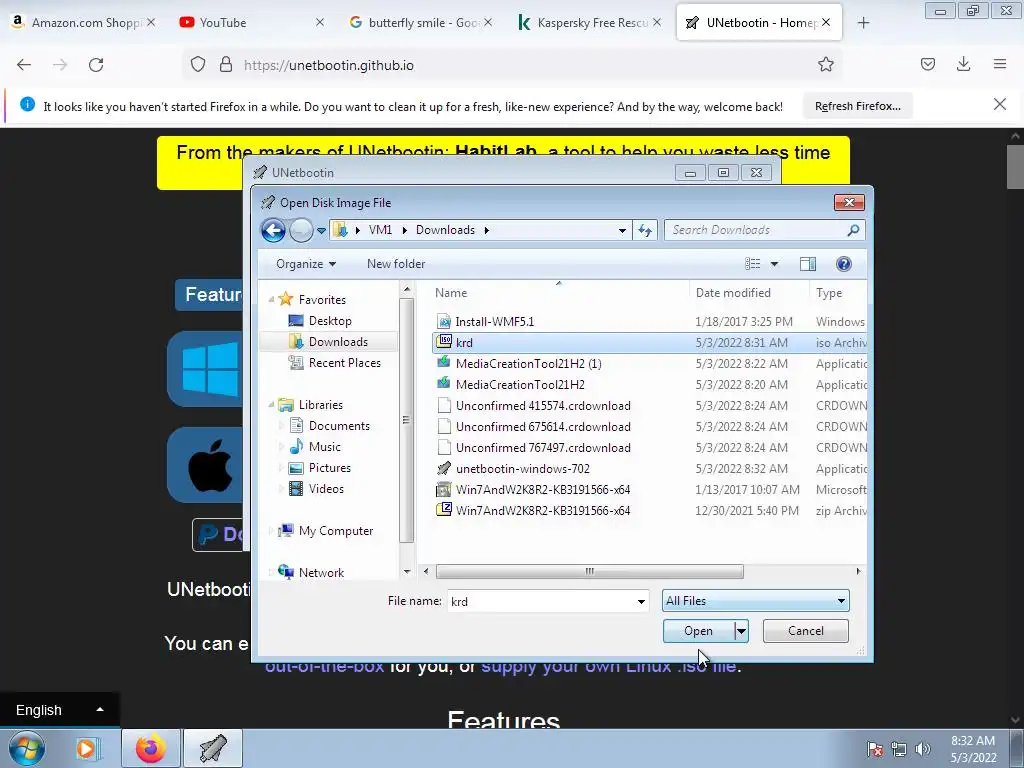Click New folder
The height and width of the screenshot is (768, 1024).
tap(396, 264)
